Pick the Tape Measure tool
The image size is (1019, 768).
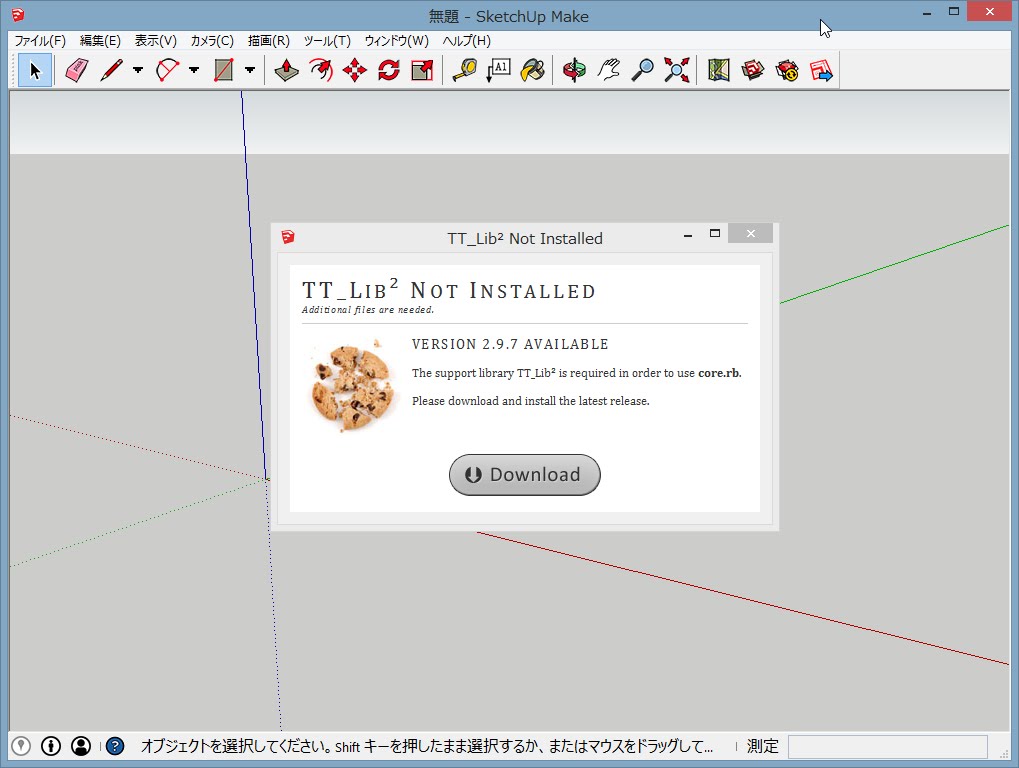point(465,70)
